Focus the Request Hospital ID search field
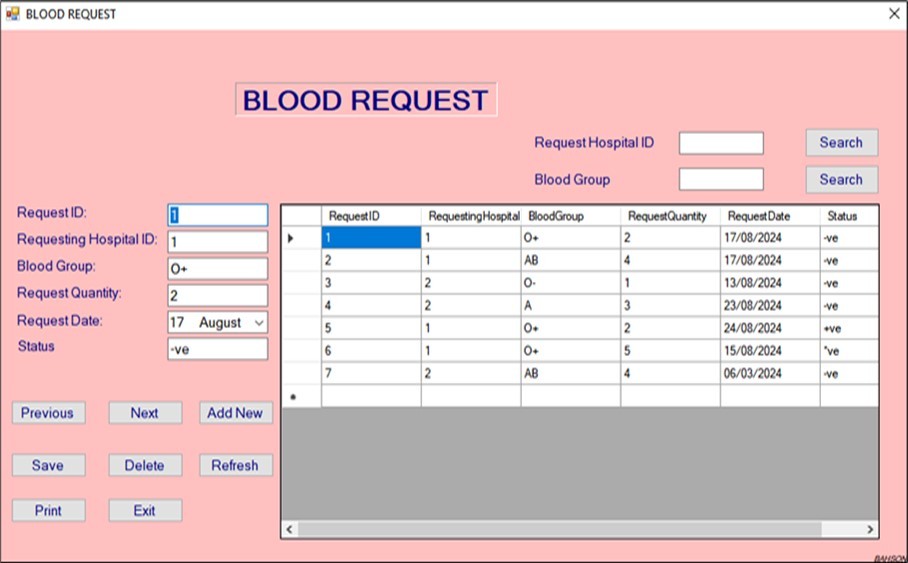The height and width of the screenshot is (563, 908). tap(721, 143)
